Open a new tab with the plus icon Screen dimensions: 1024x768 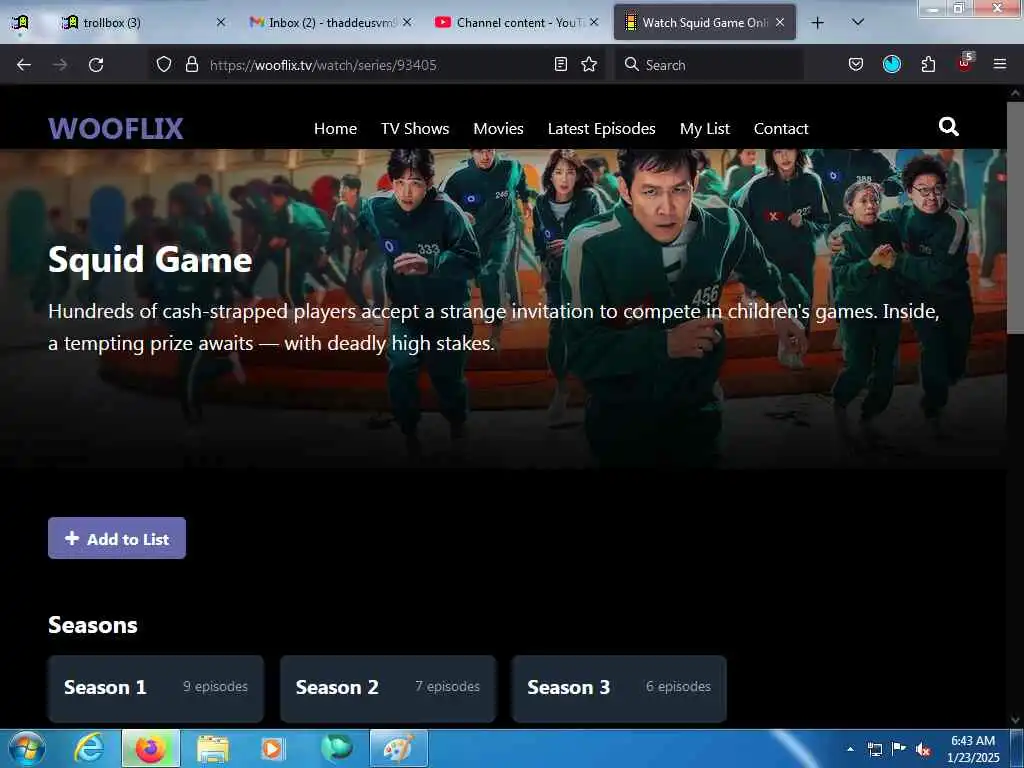coord(817,23)
